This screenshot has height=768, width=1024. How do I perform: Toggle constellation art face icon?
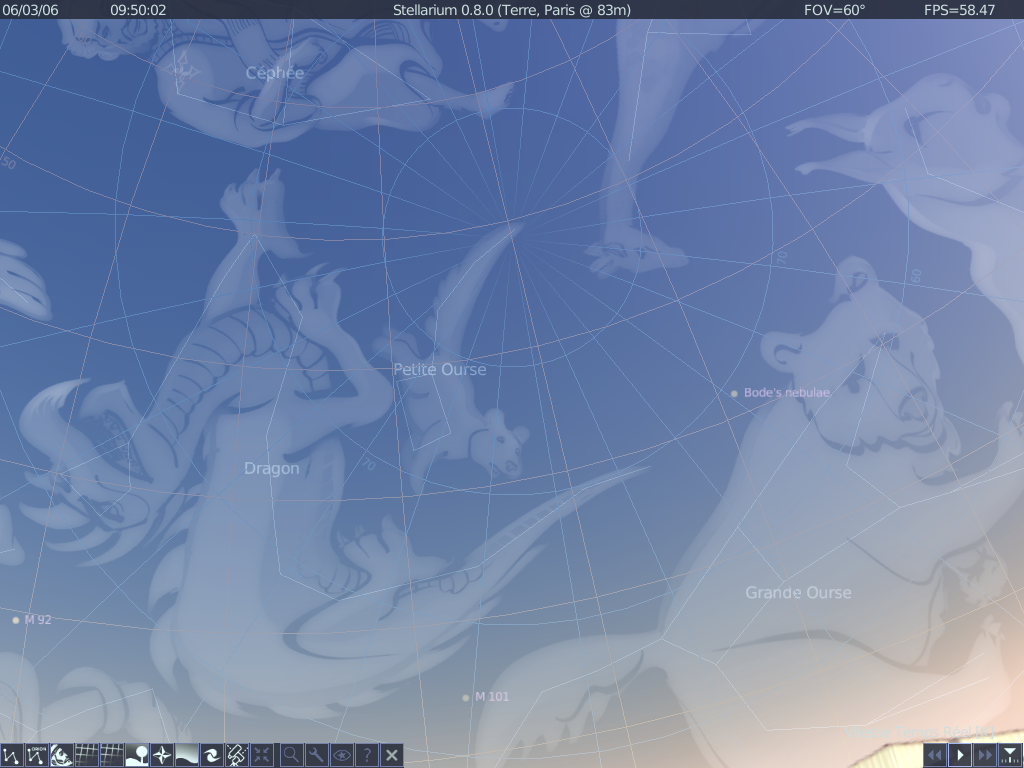click(x=61, y=756)
